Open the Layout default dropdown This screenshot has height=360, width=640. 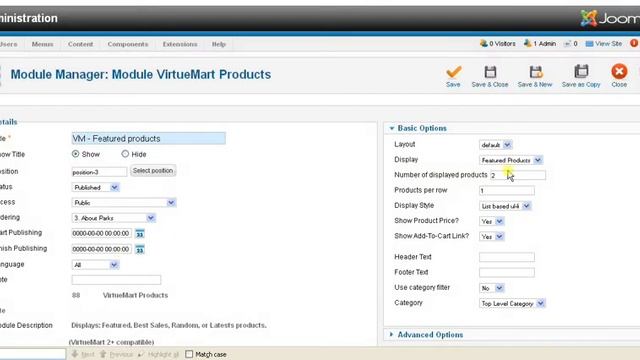[496, 145]
